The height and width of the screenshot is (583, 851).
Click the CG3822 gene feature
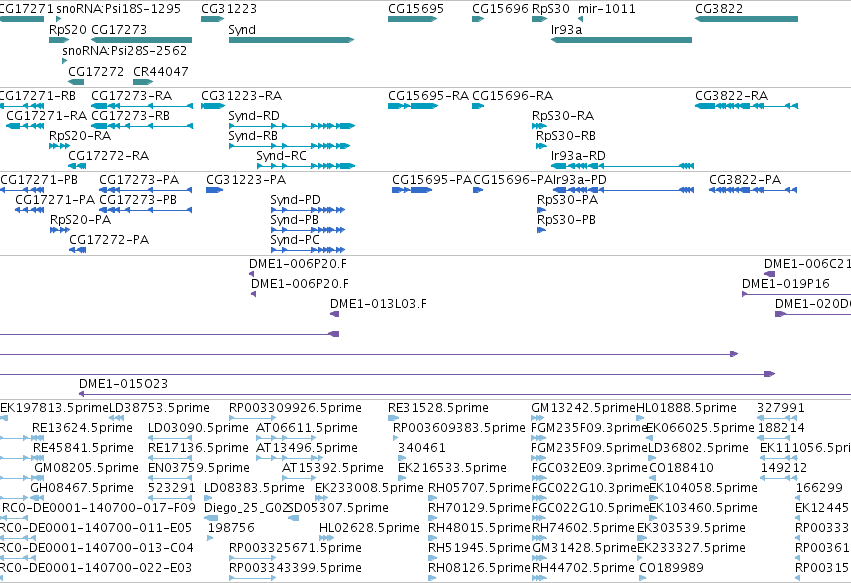coord(746,19)
